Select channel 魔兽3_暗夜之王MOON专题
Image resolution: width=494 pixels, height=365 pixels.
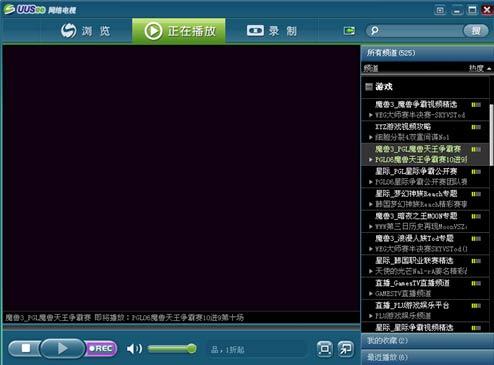click(x=416, y=216)
